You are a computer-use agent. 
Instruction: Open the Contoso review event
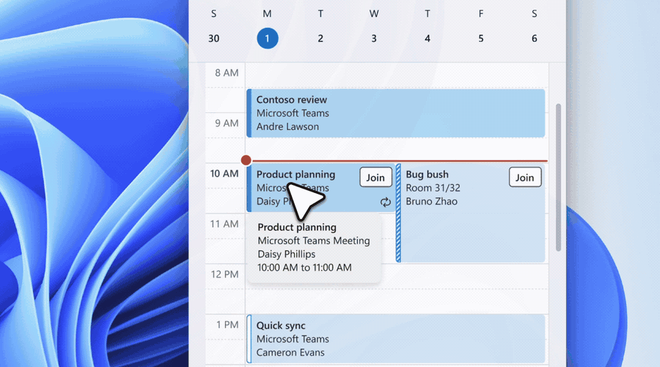396,113
